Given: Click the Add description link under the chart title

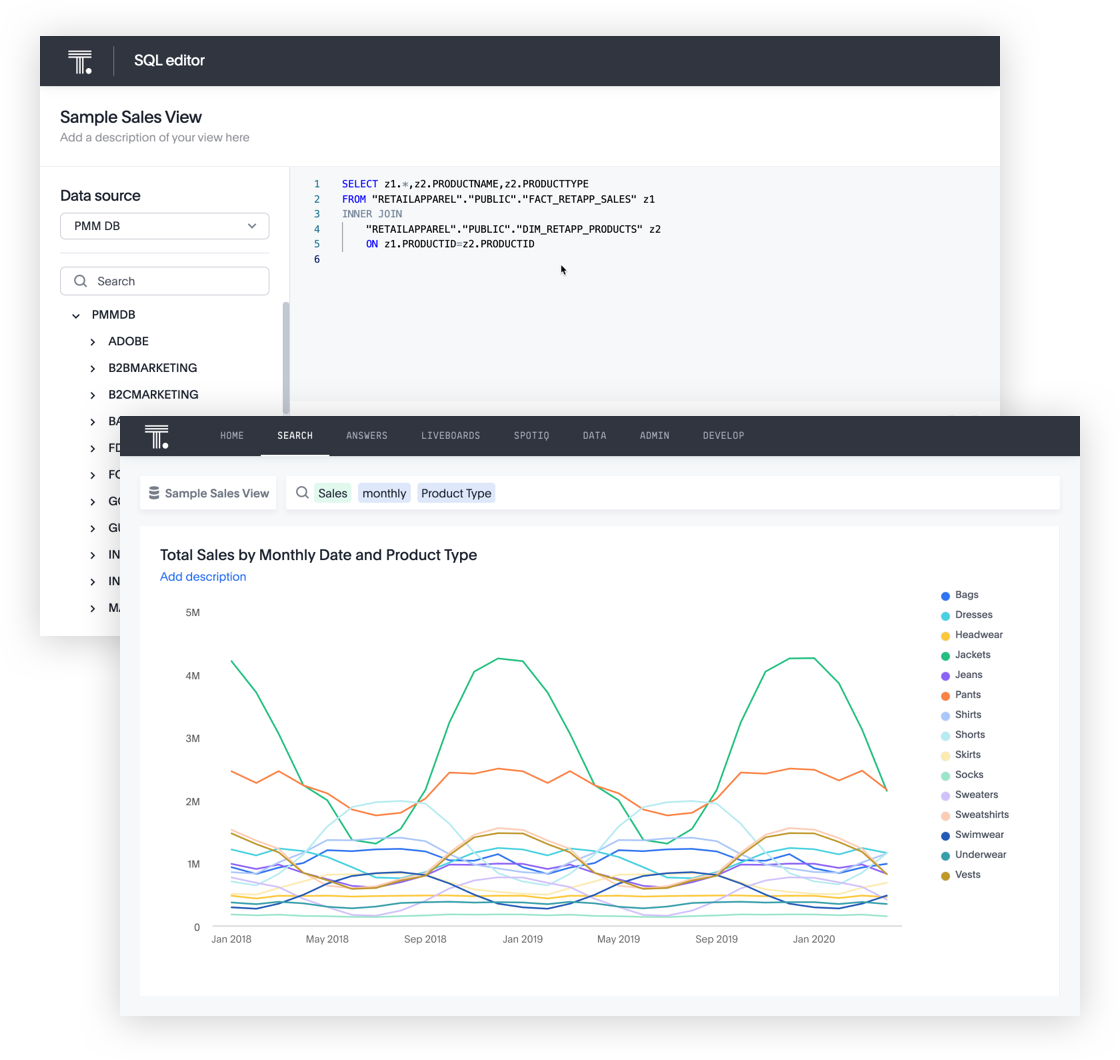Looking at the screenshot, I should click(203, 576).
